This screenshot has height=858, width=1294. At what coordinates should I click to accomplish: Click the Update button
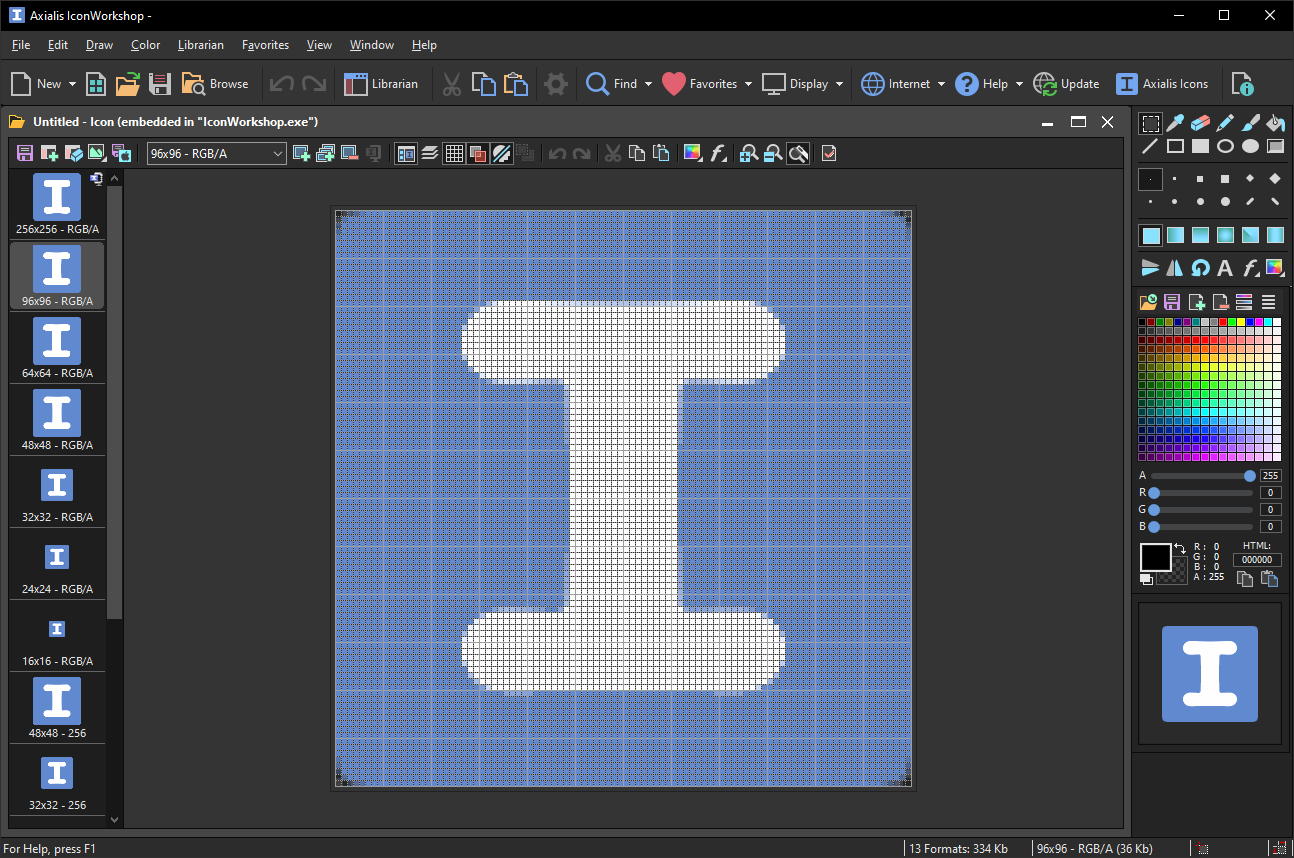[1066, 84]
